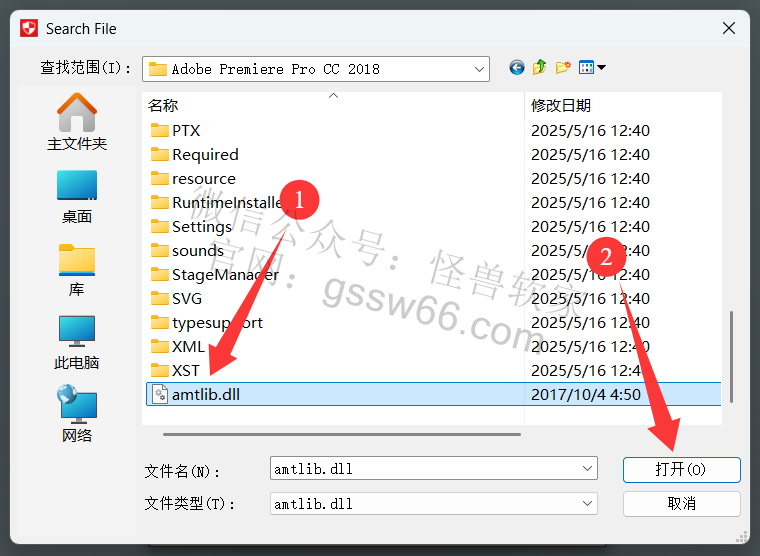
Task: Open the 库 libraries location
Action: 77,270
